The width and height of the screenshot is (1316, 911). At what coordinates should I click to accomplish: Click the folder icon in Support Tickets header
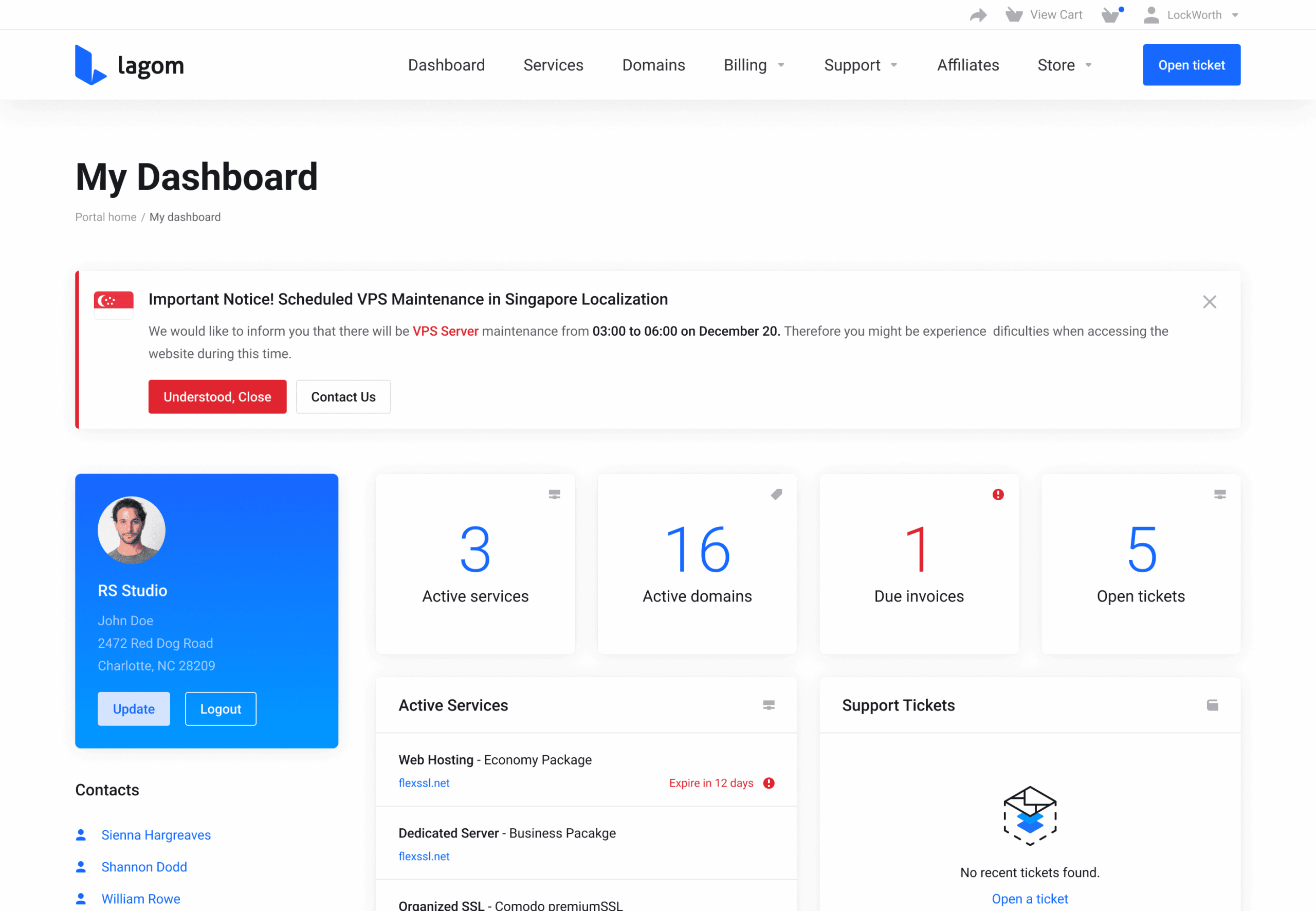(1212, 705)
